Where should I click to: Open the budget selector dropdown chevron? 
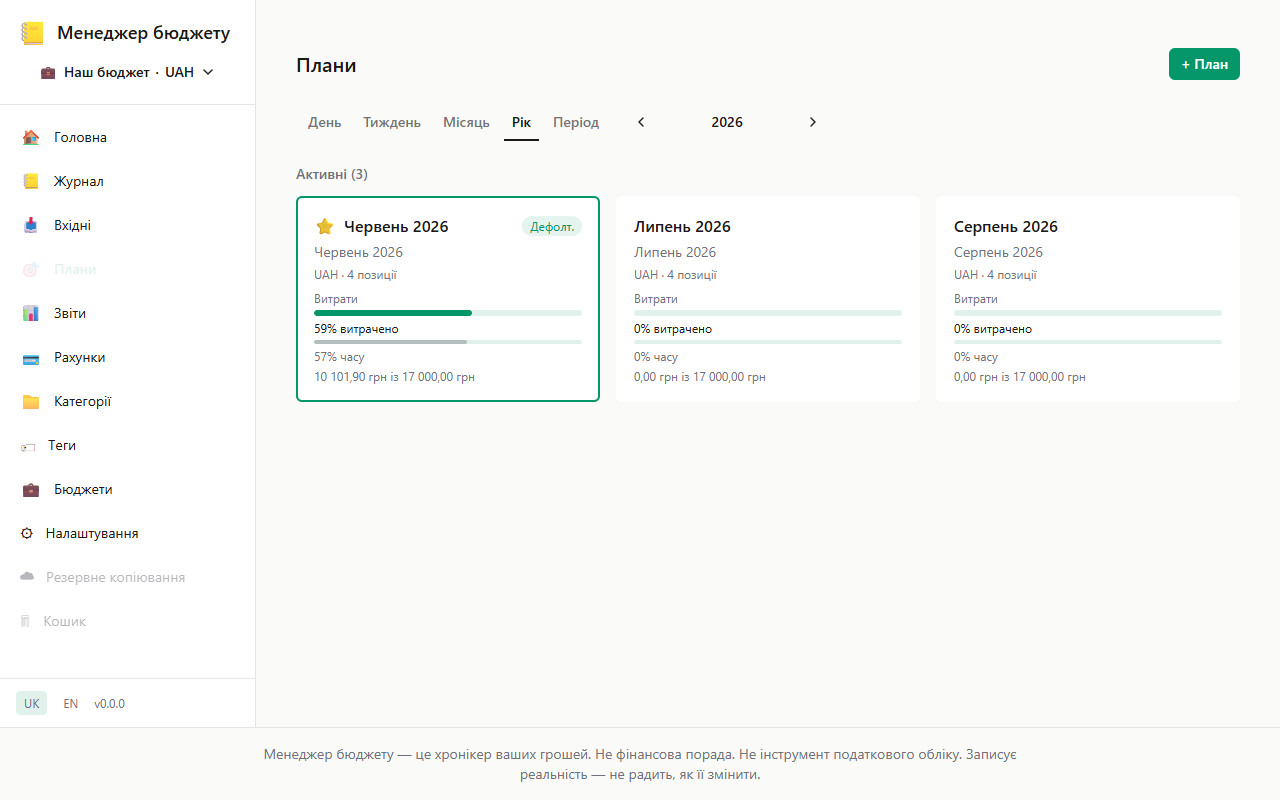click(x=208, y=72)
